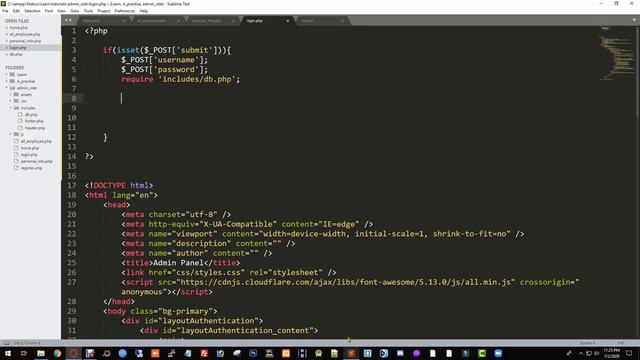The image size is (640, 360).
Task: Open the Windows Start menu
Action: [x=8, y=353]
